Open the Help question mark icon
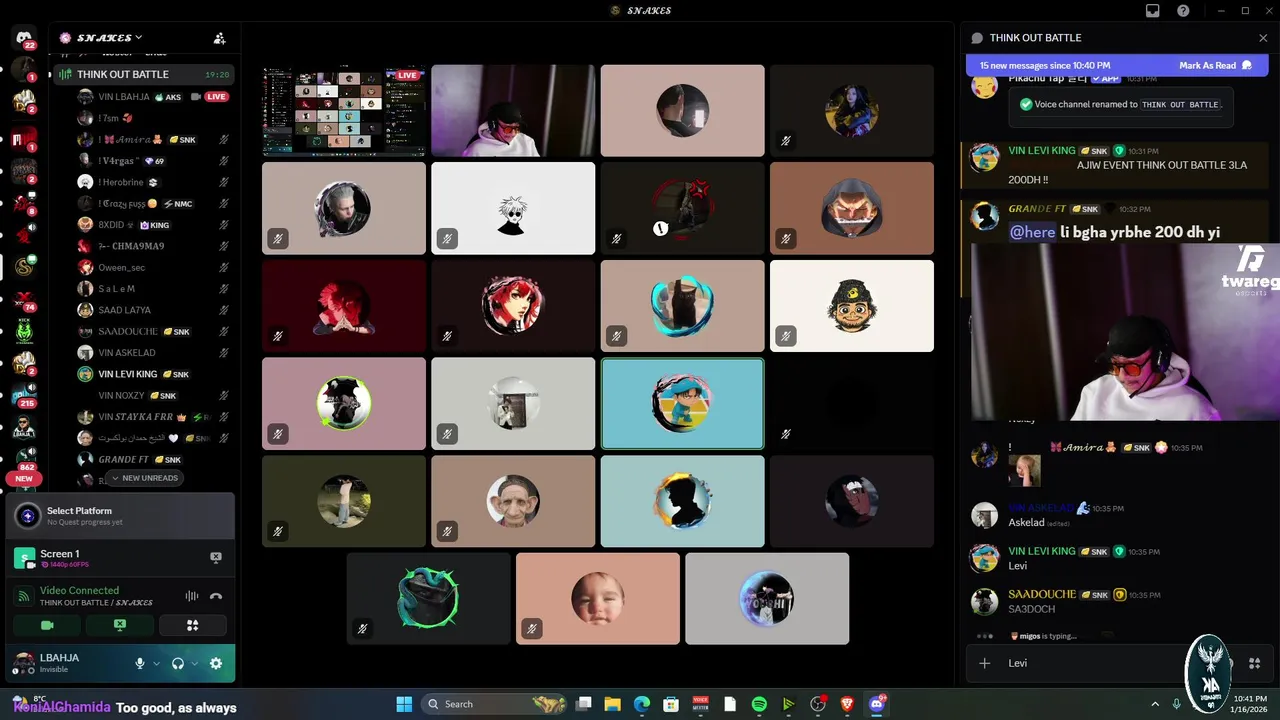1280x720 pixels. click(1183, 10)
